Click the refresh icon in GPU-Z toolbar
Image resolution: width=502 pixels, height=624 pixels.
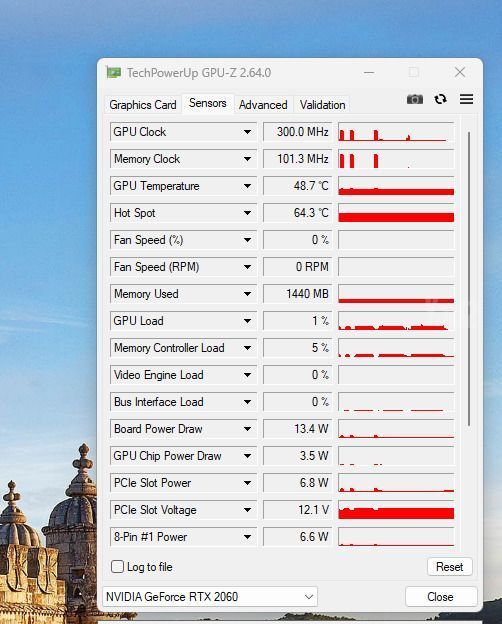(x=440, y=99)
